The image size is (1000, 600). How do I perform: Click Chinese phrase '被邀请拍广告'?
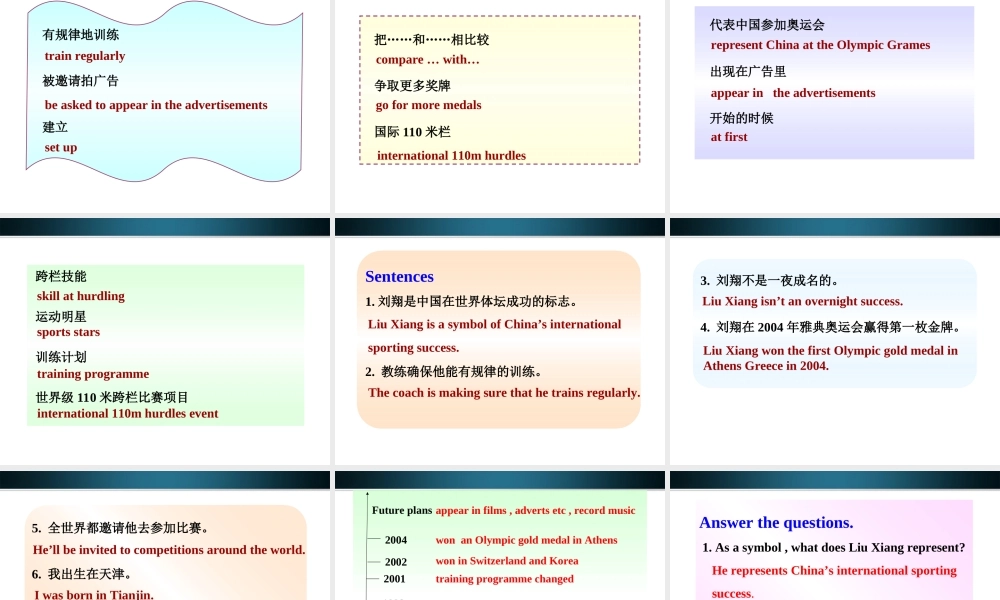80,81
